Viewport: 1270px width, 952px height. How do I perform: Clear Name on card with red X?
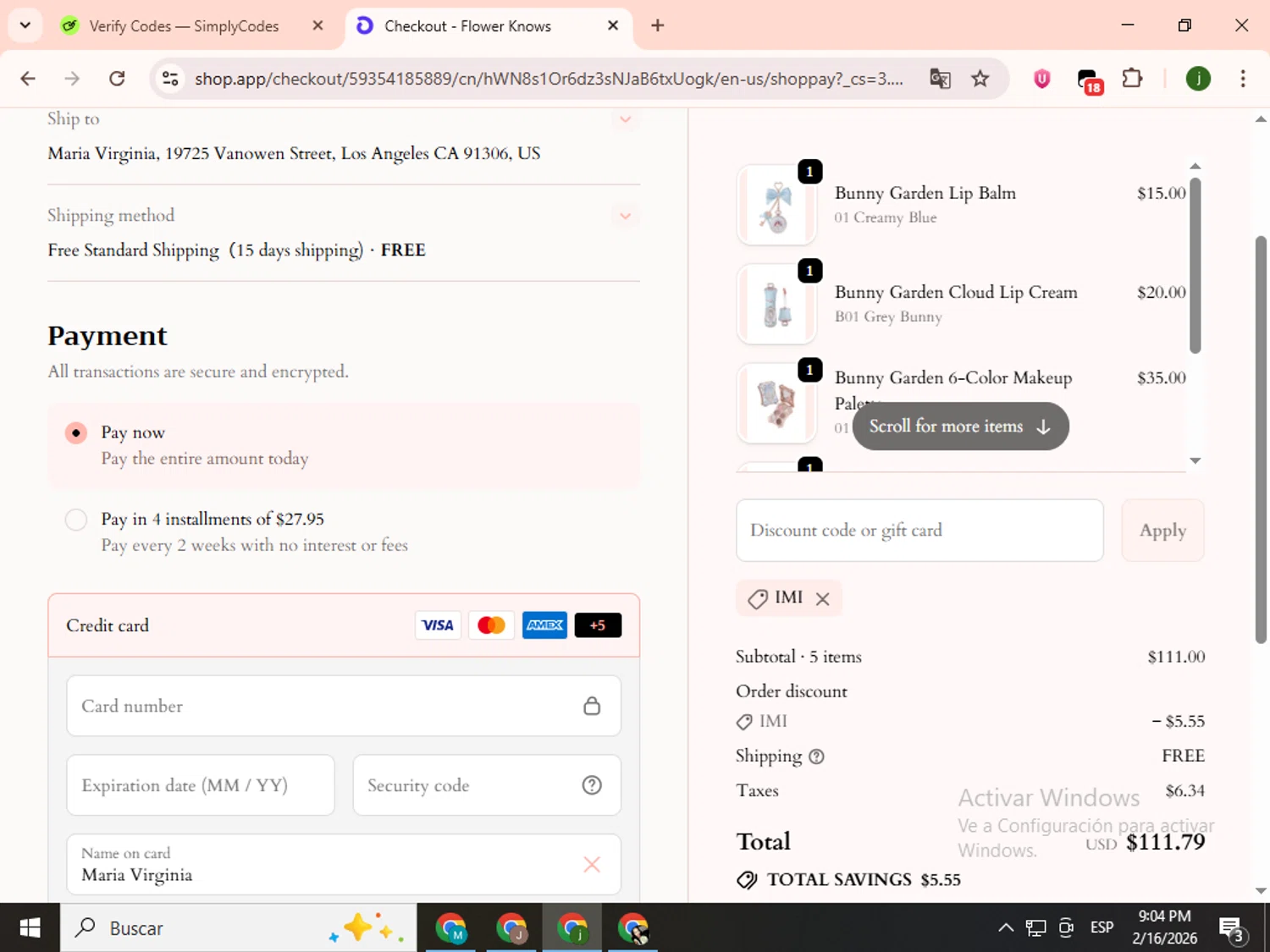592,864
